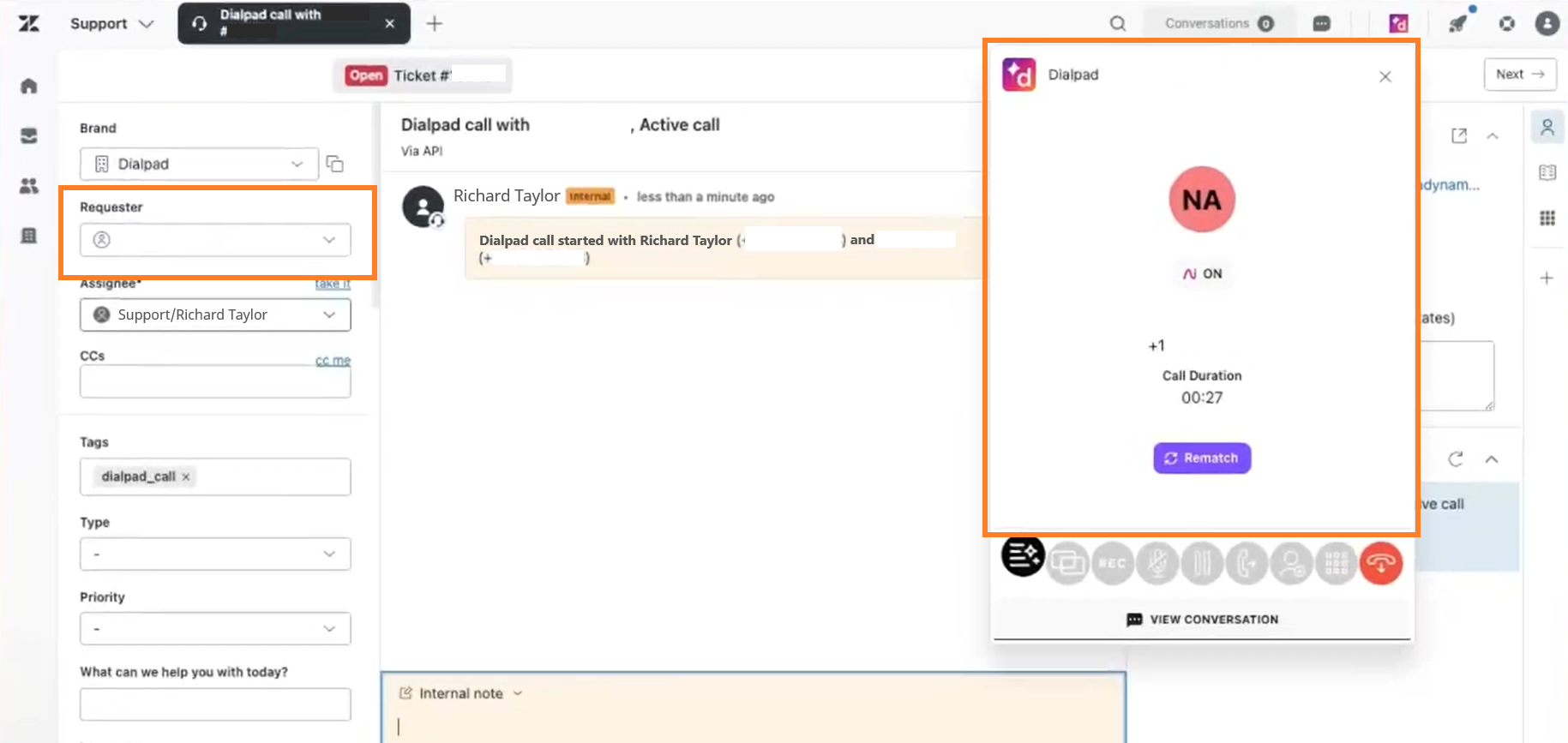Open the Requester dropdown

coord(215,240)
